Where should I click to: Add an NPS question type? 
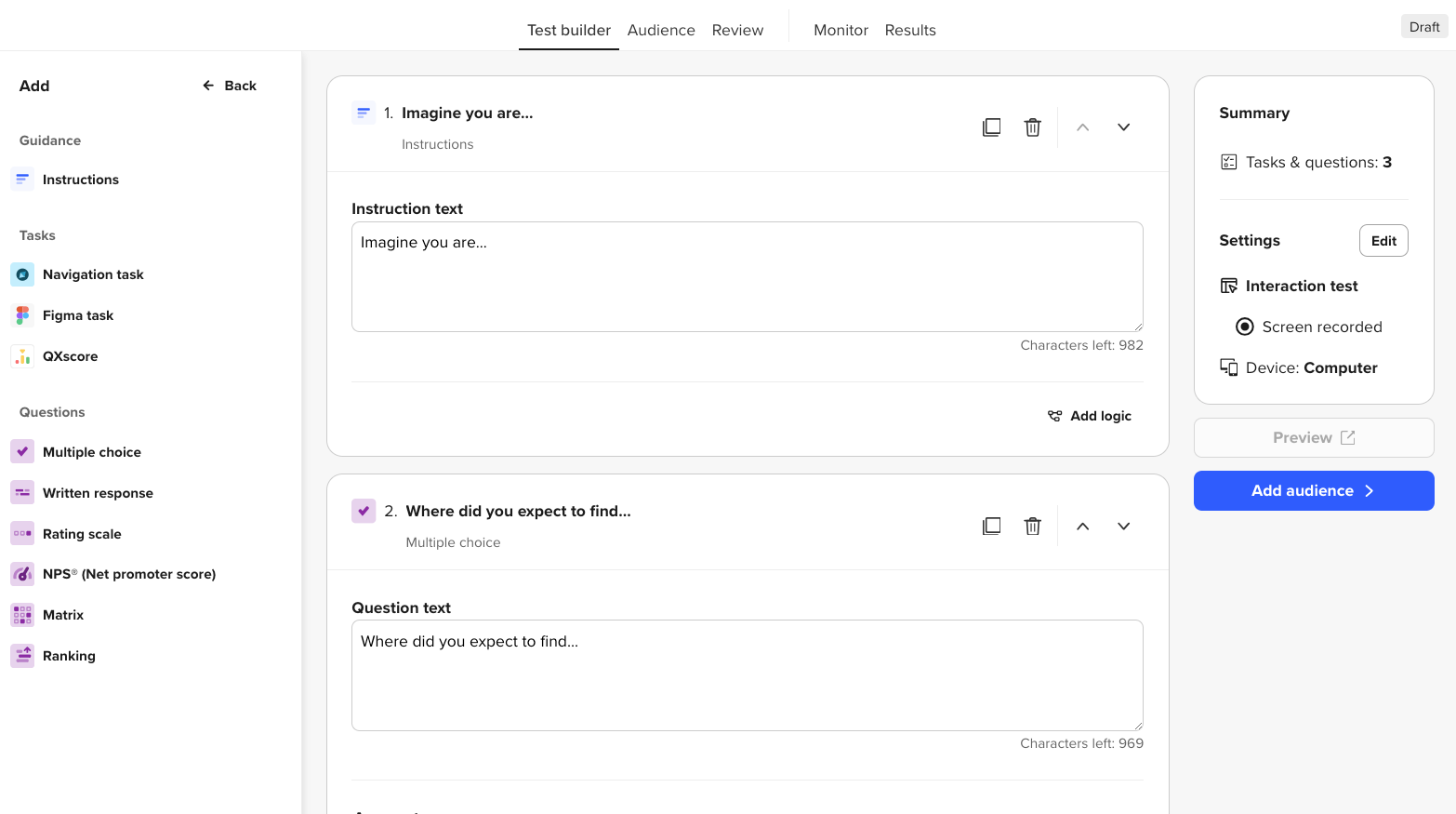(x=22, y=573)
